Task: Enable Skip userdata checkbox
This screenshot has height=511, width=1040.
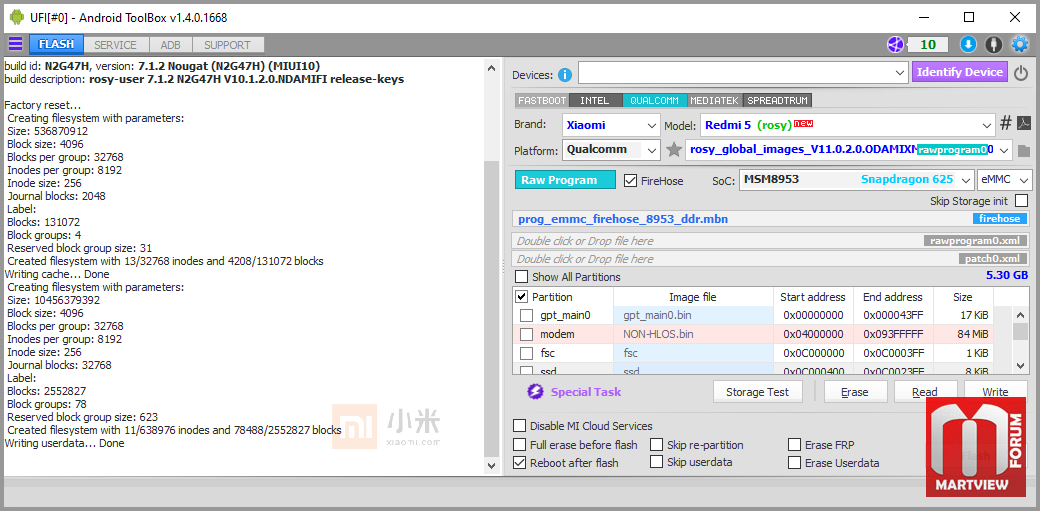Action: coord(657,462)
